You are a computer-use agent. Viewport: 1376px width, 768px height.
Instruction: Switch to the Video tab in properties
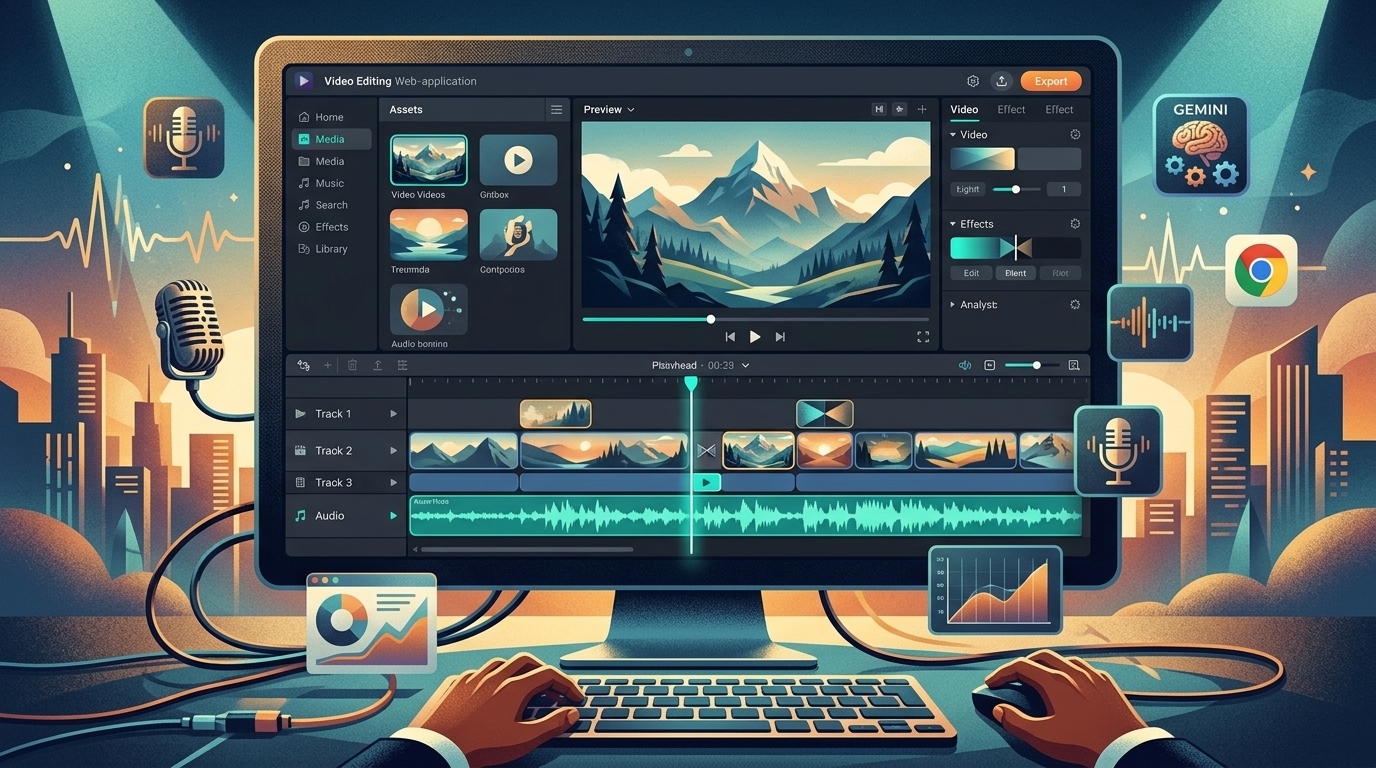tap(964, 110)
